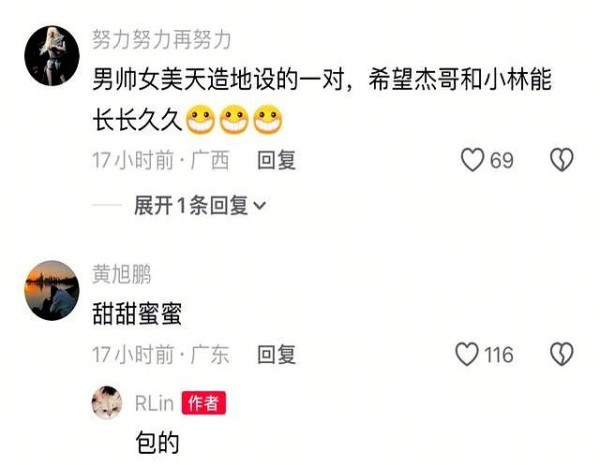Select the comment text 甜甜蜜蜜

pyautogui.click(x=137, y=313)
